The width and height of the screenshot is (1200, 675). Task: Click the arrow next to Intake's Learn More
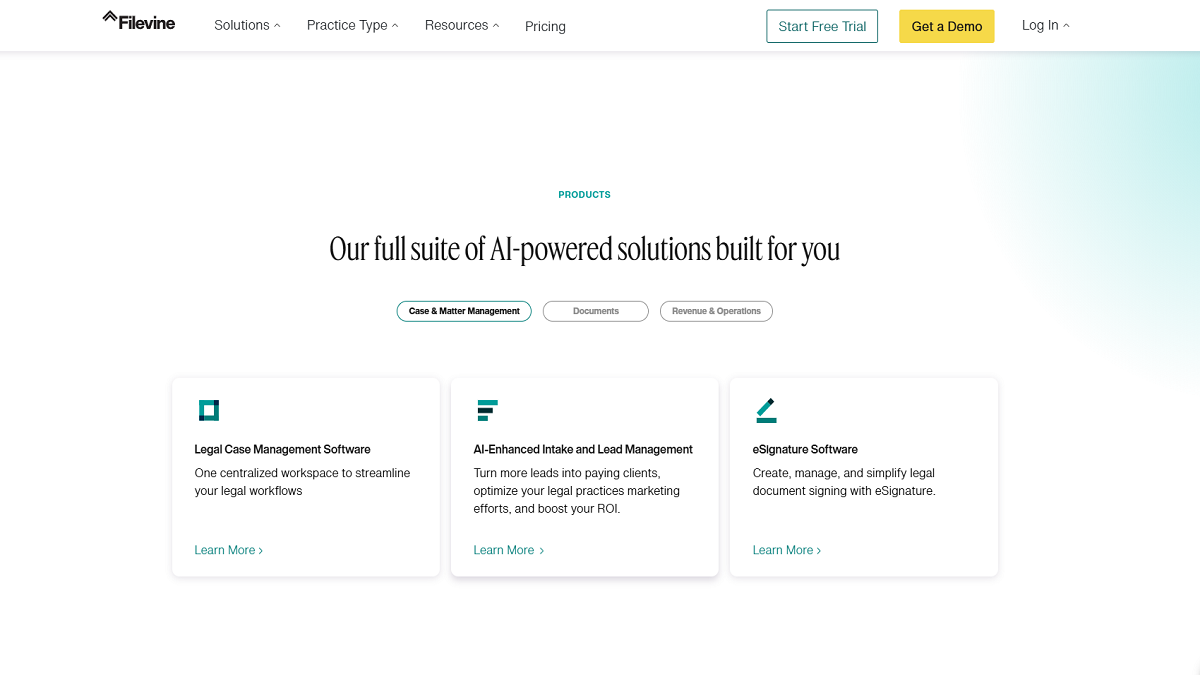pyautogui.click(x=541, y=550)
